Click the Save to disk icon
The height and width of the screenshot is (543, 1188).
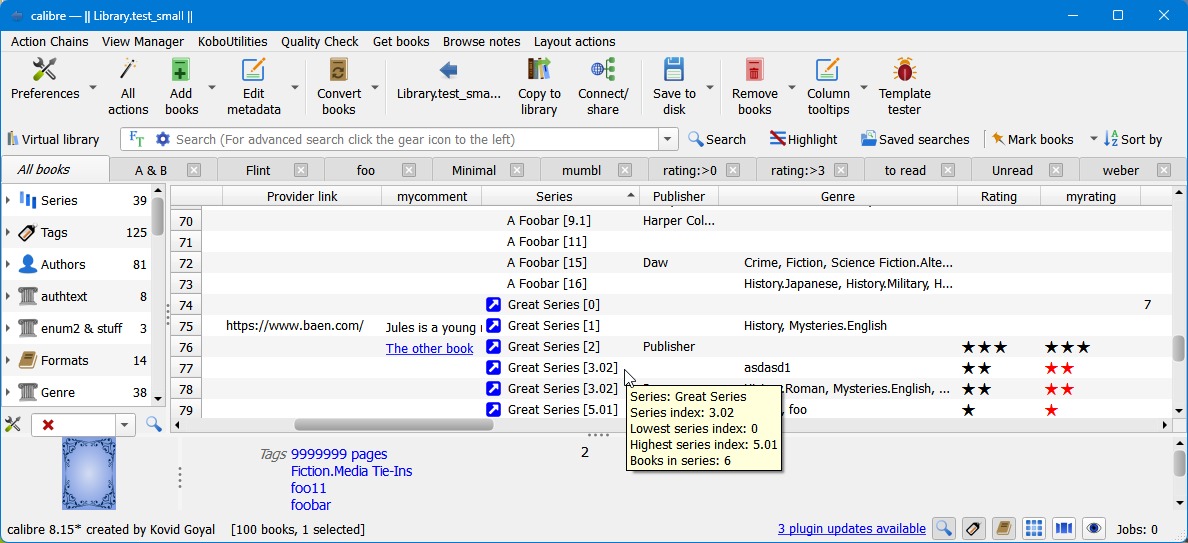coord(674,70)
